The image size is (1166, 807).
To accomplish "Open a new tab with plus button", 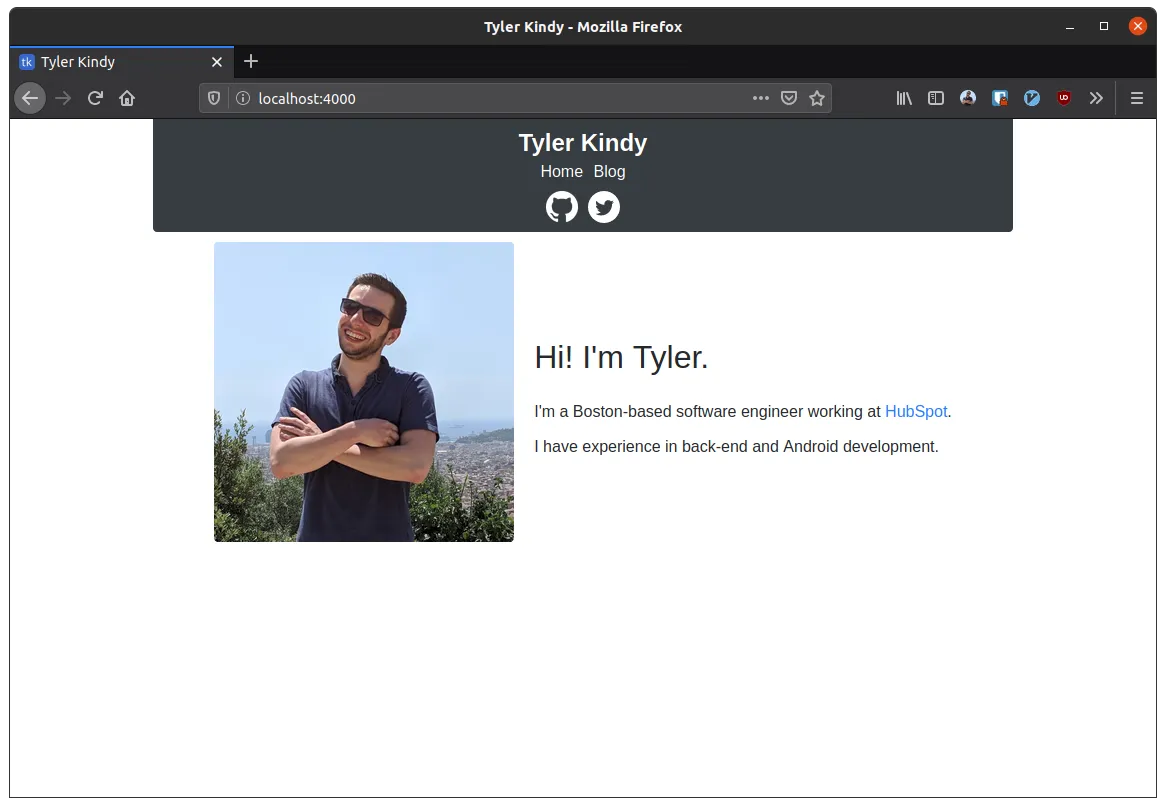I will click(251, 62).
